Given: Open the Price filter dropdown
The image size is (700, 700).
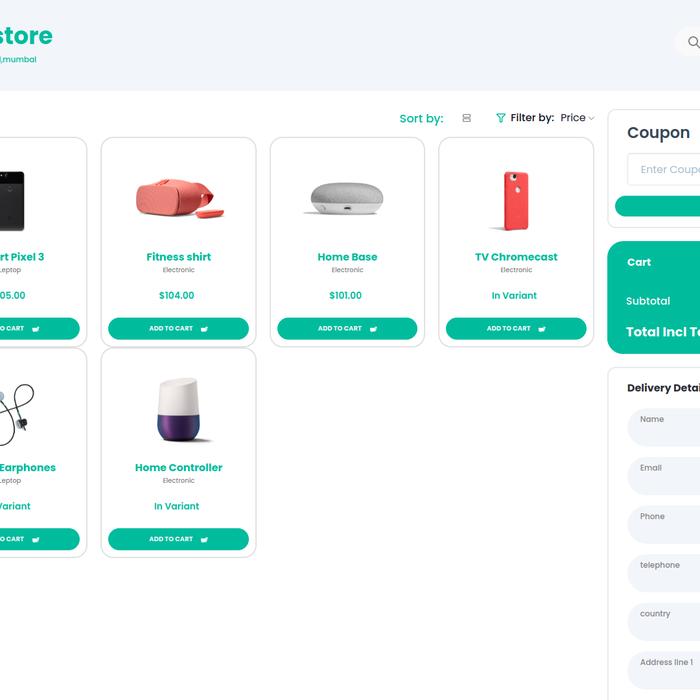Looking at the screenshot, I should click(577, 118).
